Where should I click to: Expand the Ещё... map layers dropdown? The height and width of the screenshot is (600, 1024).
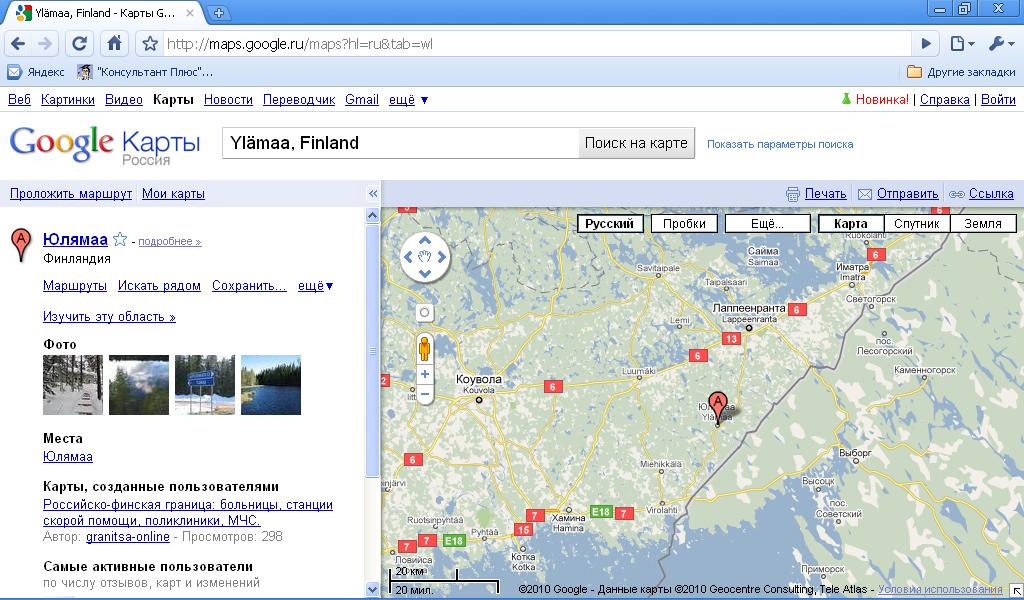[767, 224]
